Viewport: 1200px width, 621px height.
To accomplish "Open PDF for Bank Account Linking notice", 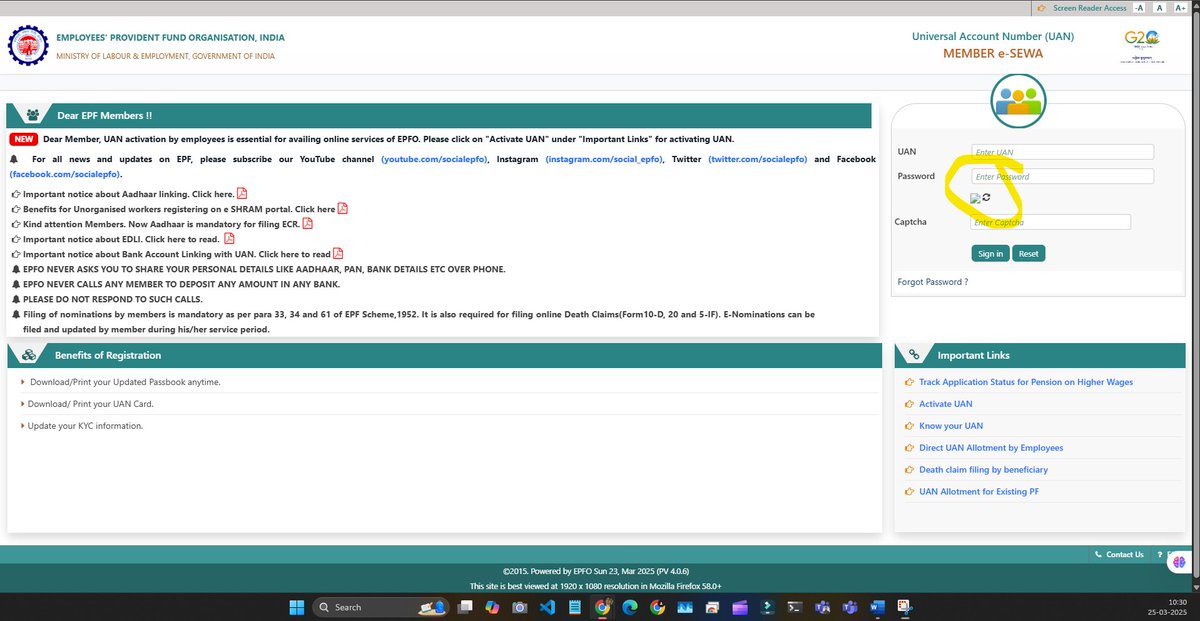I will 338,254.
